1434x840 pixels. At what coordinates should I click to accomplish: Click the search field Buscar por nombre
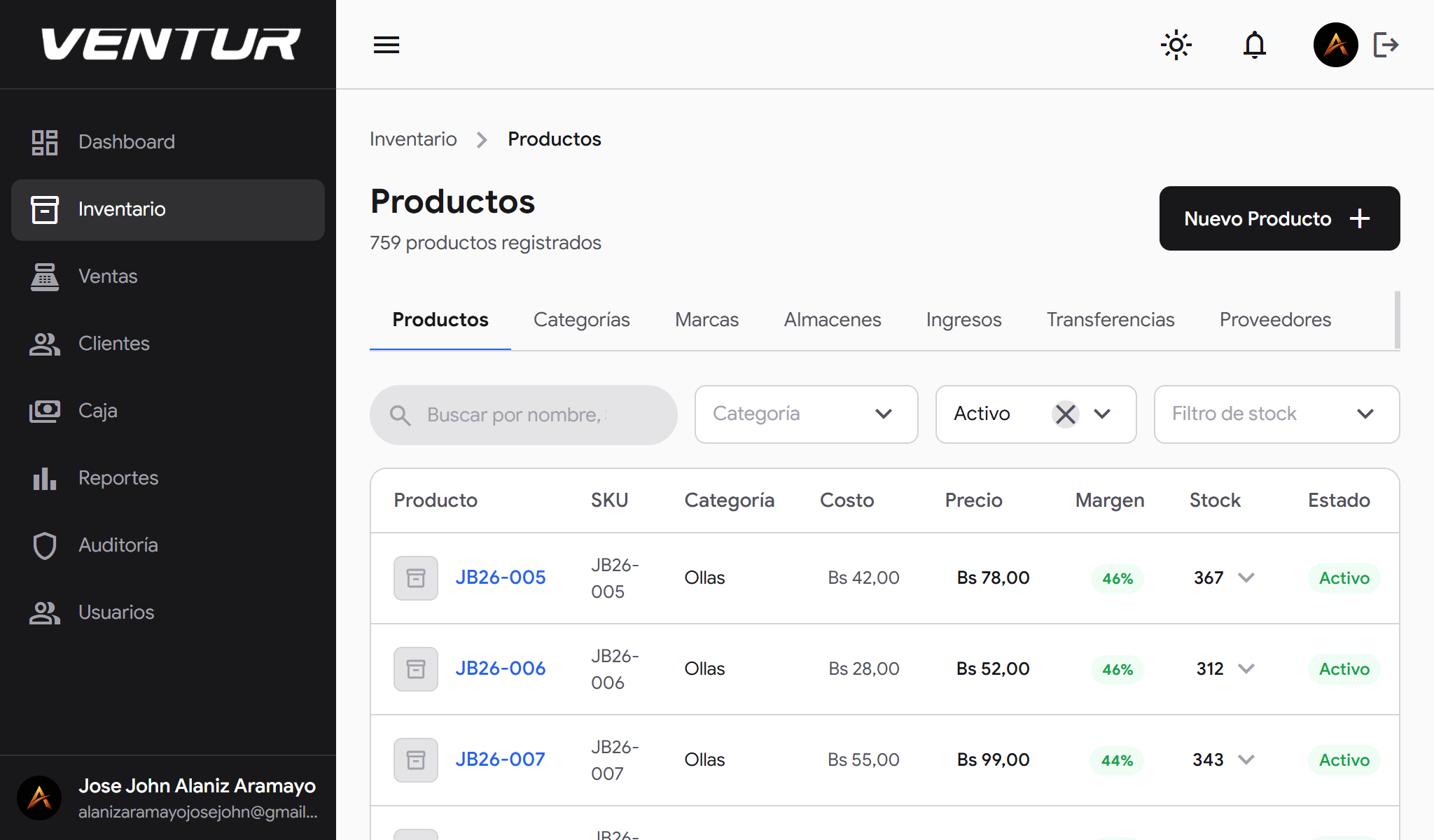click(x=522, y=414)
